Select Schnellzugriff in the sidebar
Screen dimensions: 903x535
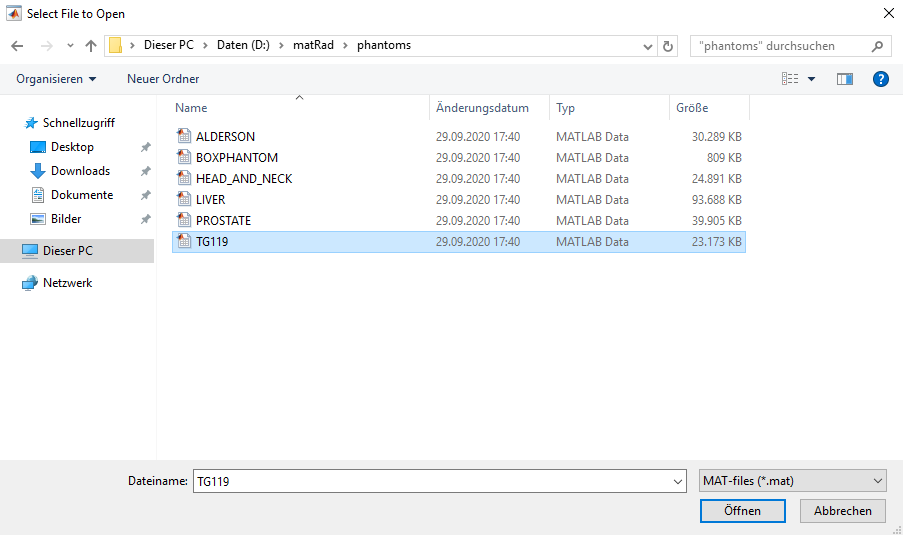click(x=78, y=123)
